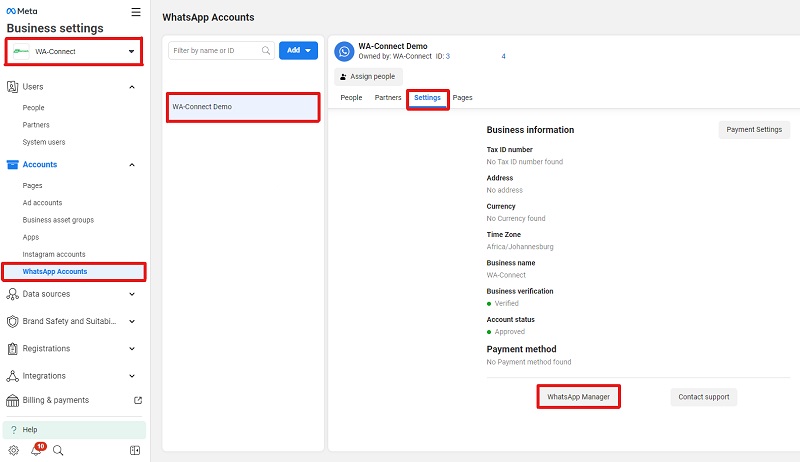Select WhatsApp Accounts in sidebar

[74, 272]
